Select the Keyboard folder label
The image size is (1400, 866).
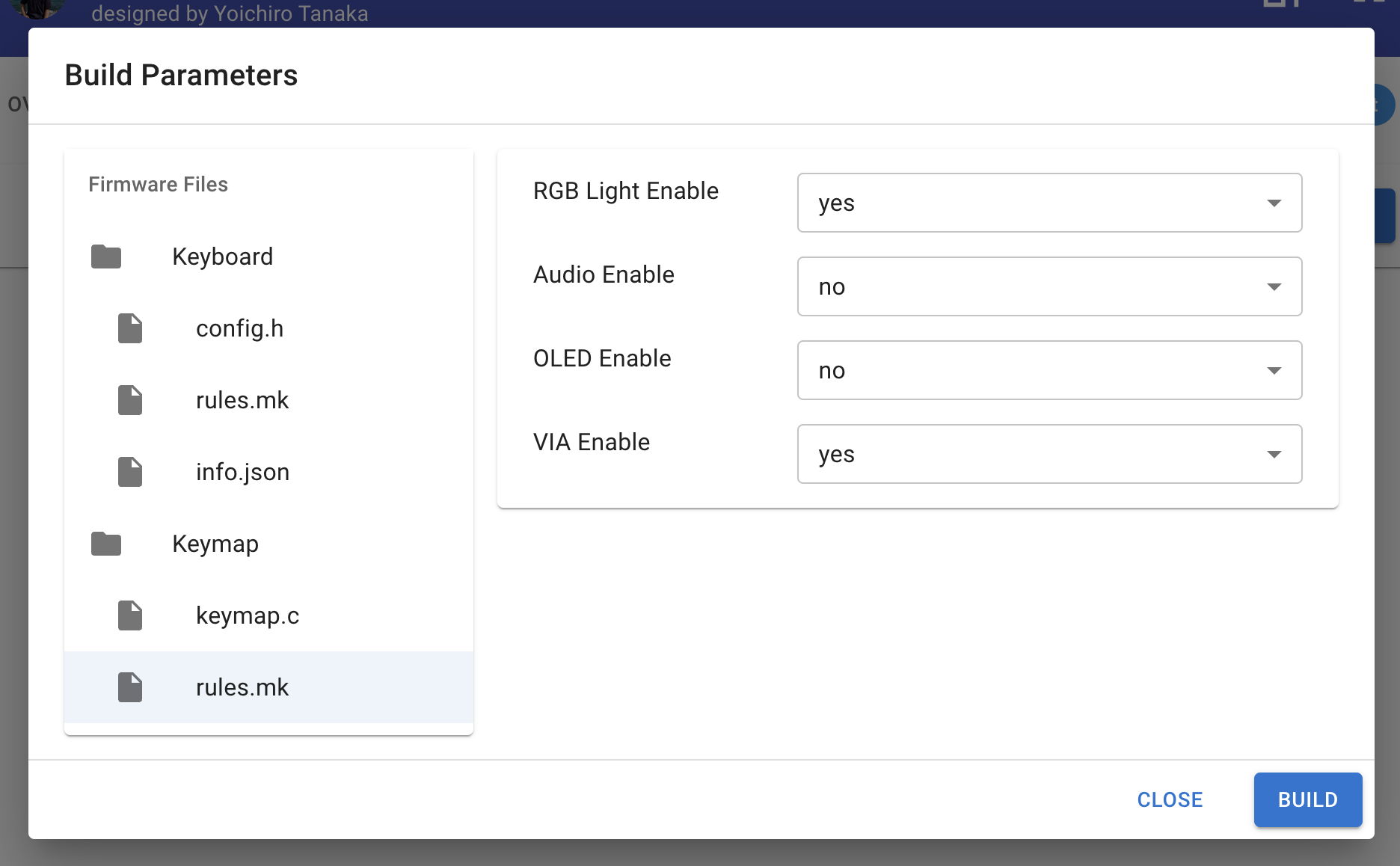(222, 257)
